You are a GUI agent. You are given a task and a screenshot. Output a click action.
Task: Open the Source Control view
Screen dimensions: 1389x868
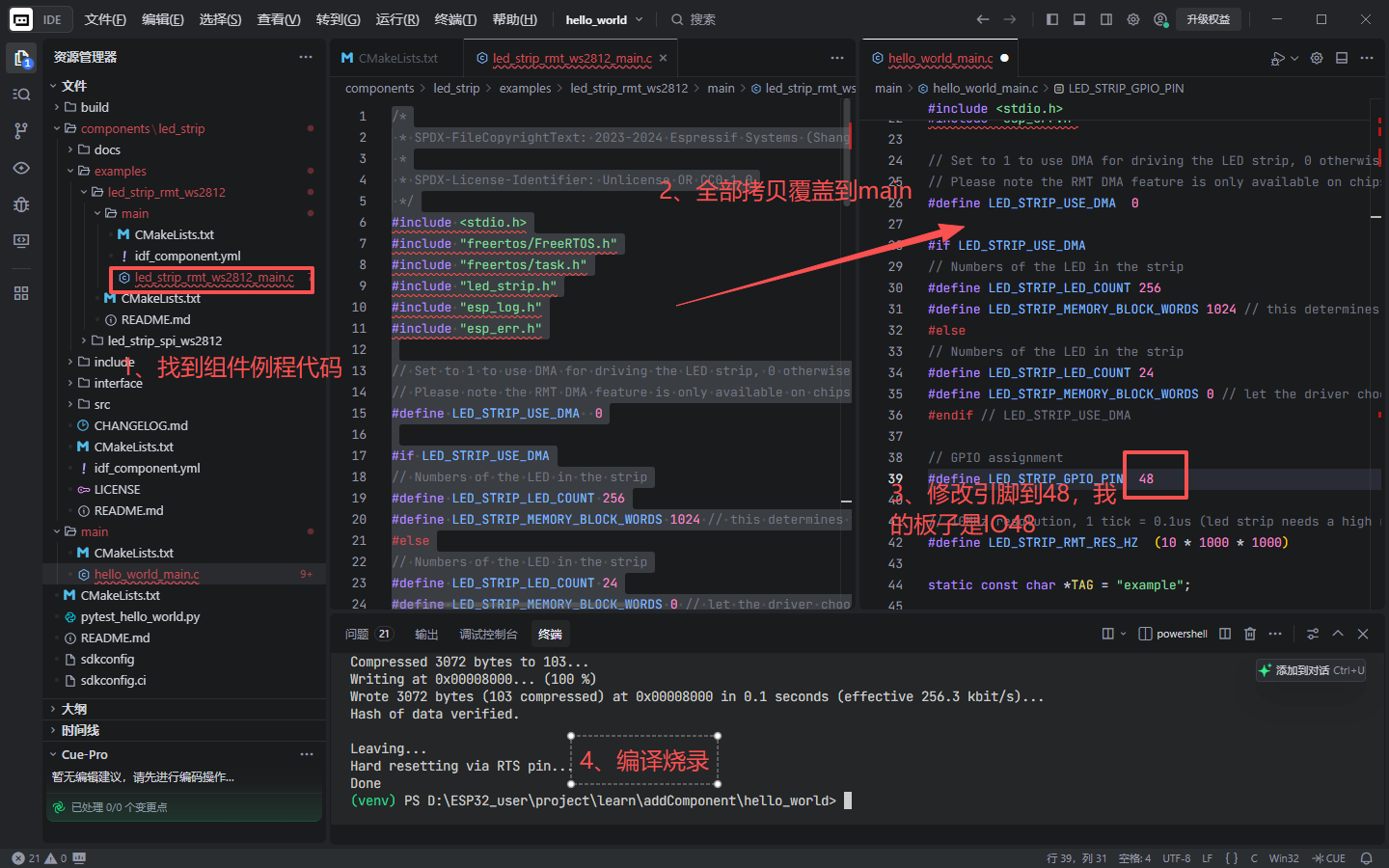[21, 130]
